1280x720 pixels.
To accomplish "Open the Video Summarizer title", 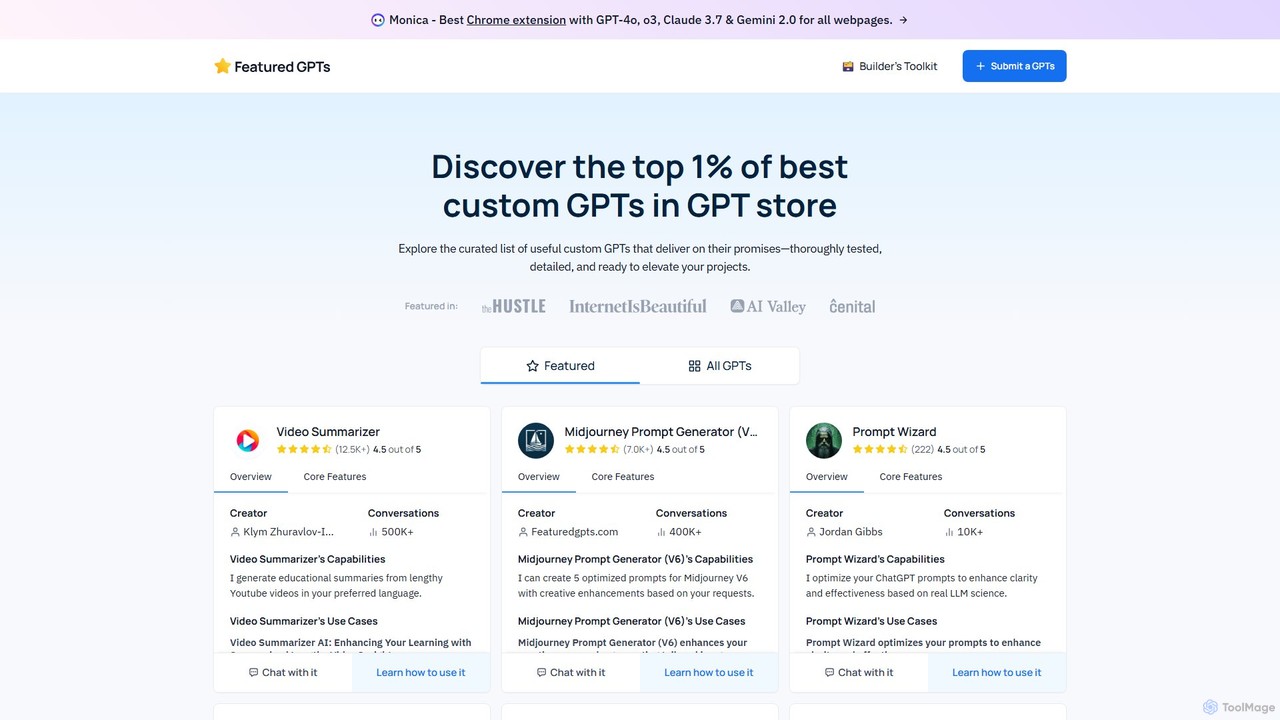I will pyautogui.click(x=328, y=432).
